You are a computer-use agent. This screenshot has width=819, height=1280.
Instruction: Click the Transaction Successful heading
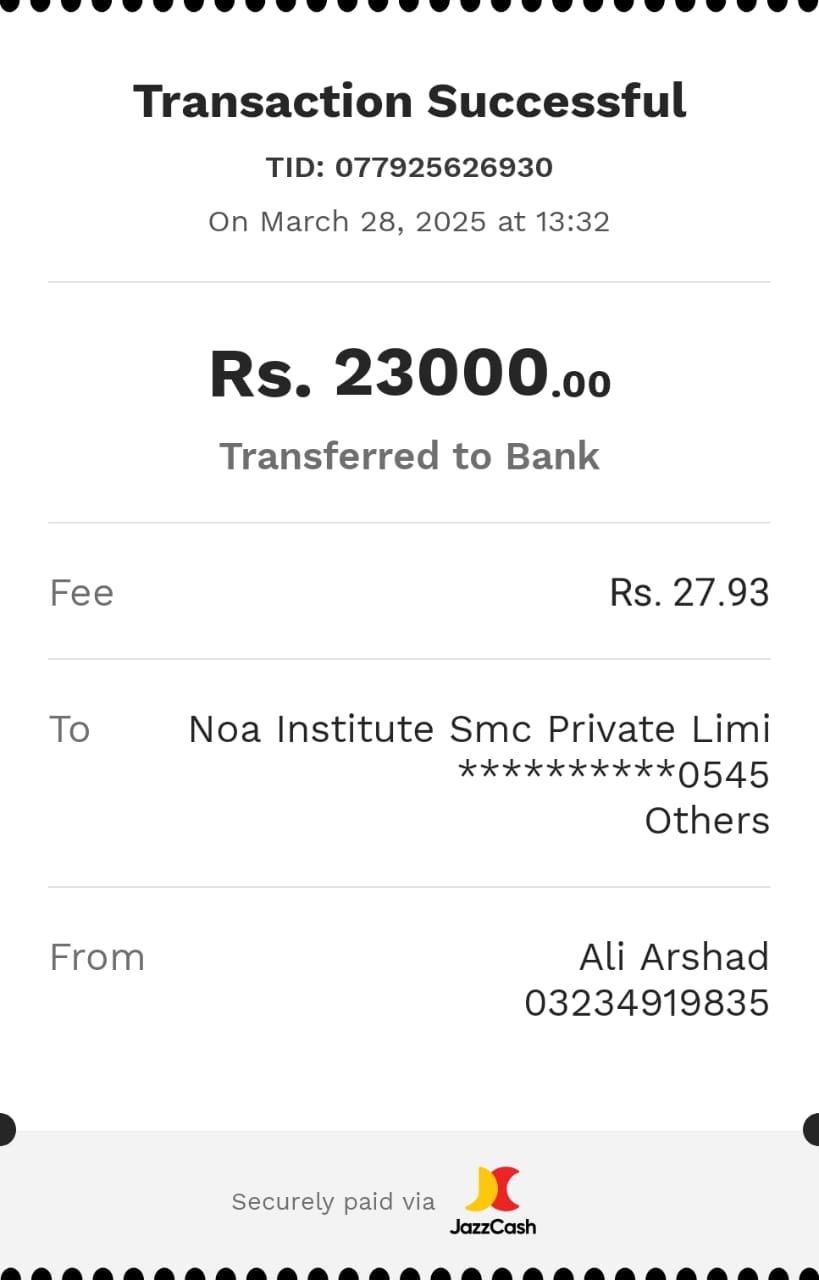pos(409,102)
